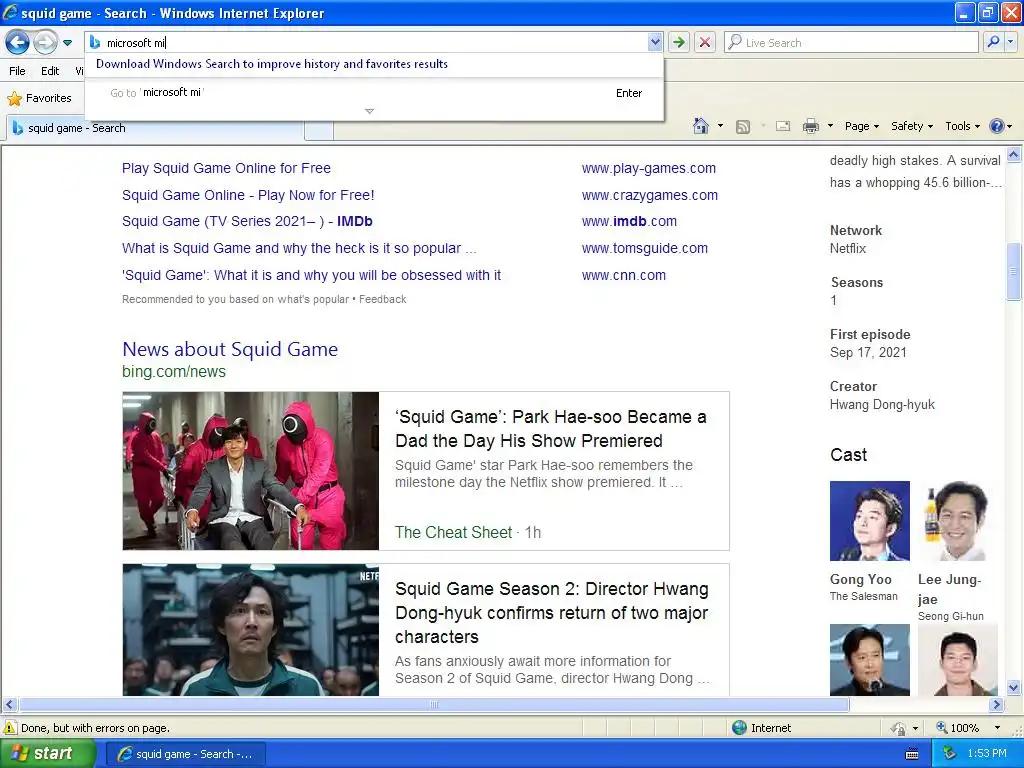Screen dimensions: 1024x768
Task: Click the Read Mail icon
Action: coord(783,126)
